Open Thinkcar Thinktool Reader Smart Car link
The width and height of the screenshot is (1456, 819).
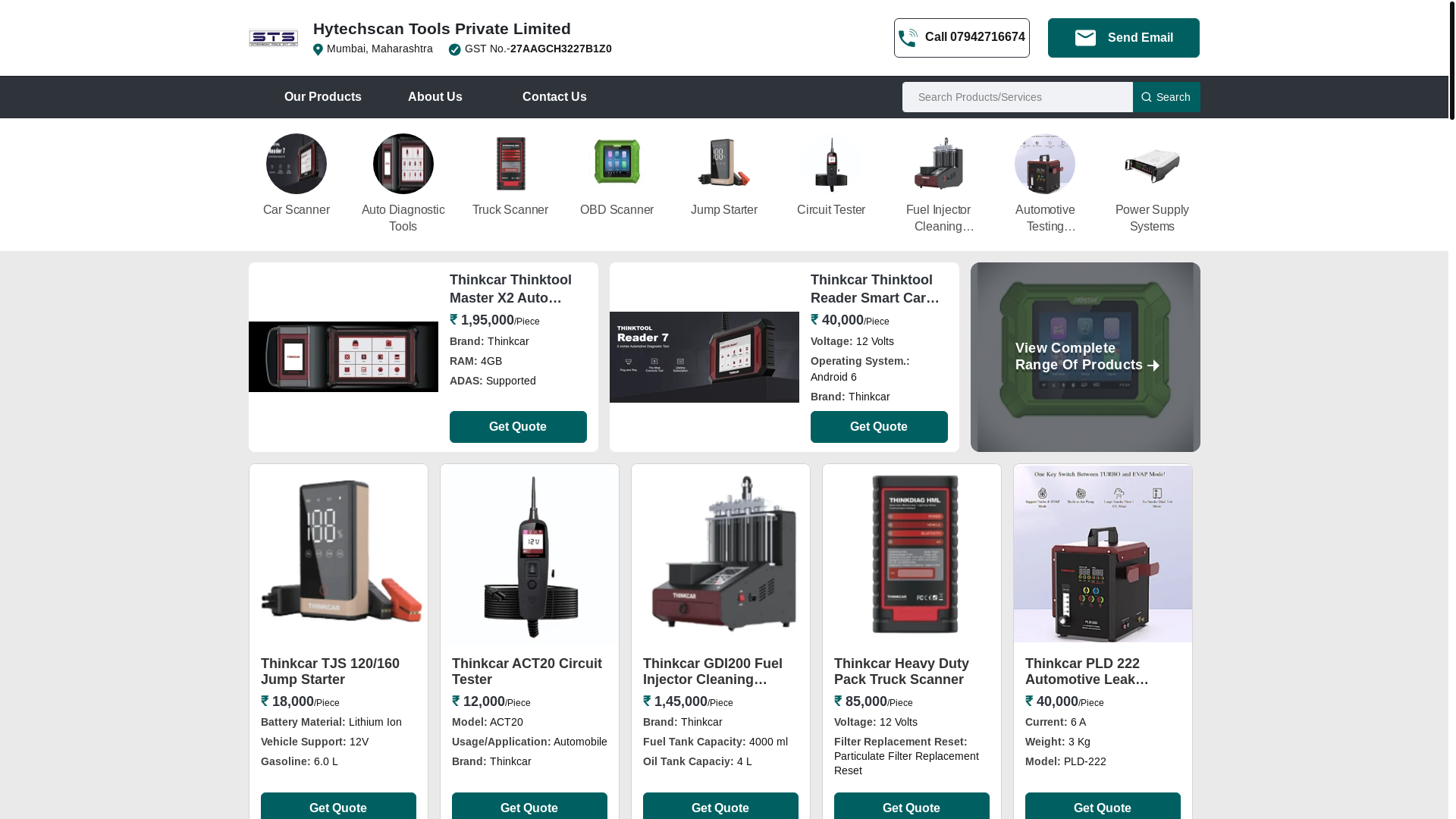coord(875,289)
